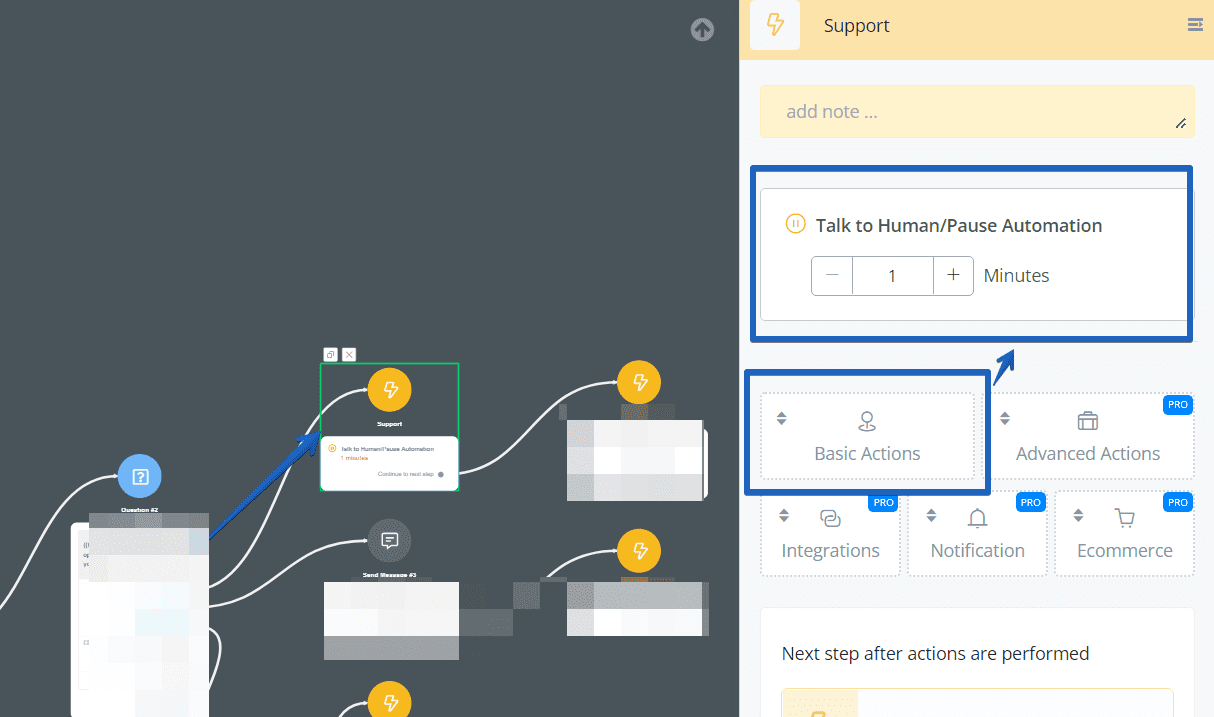Image resolution: width=1214 pixels, height=717 pixels.
Task: Click the Send Message #3 speech bubble icon
Action: [390, 541]
